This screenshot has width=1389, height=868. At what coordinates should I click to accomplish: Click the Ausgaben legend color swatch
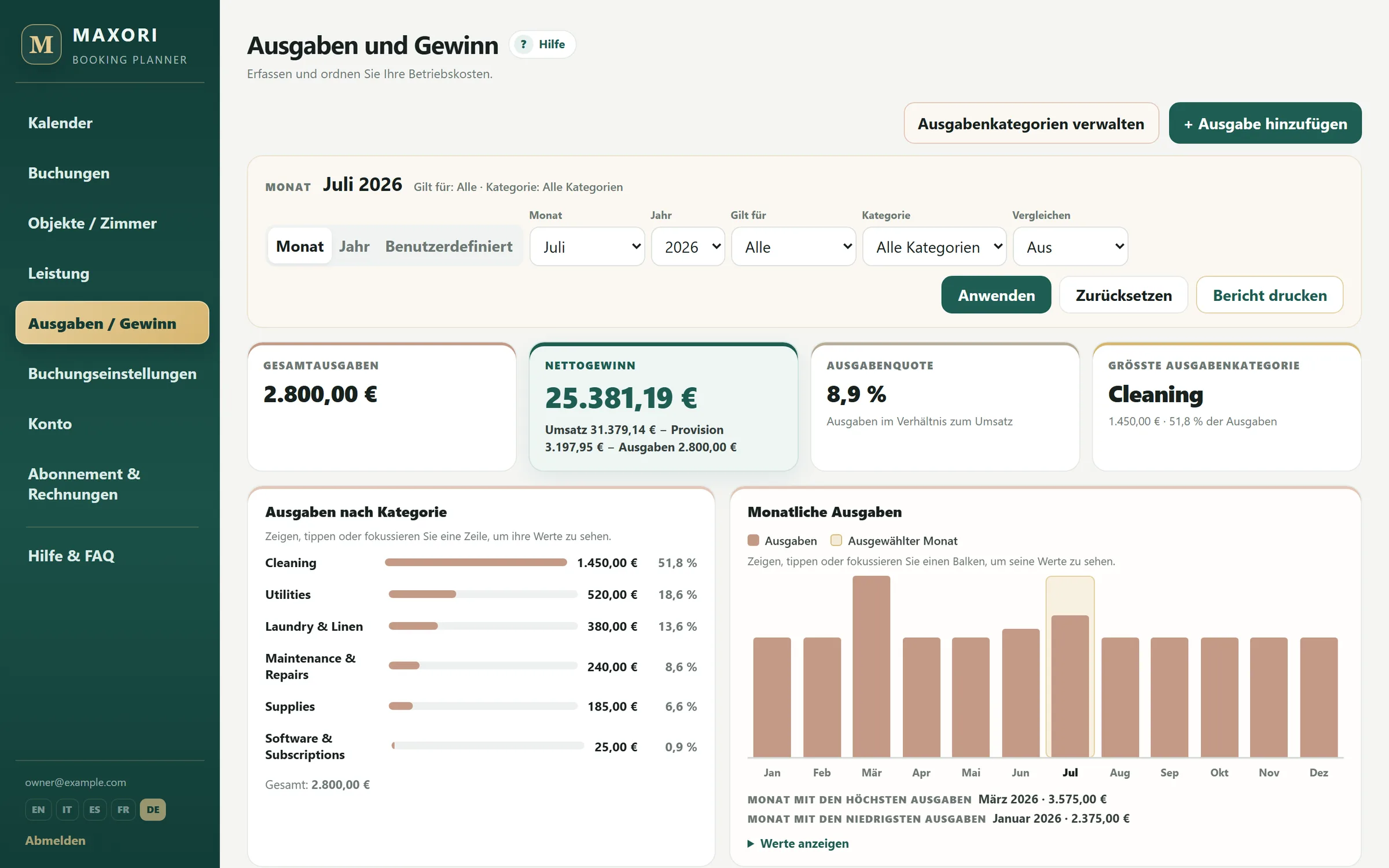click(754, 540)
